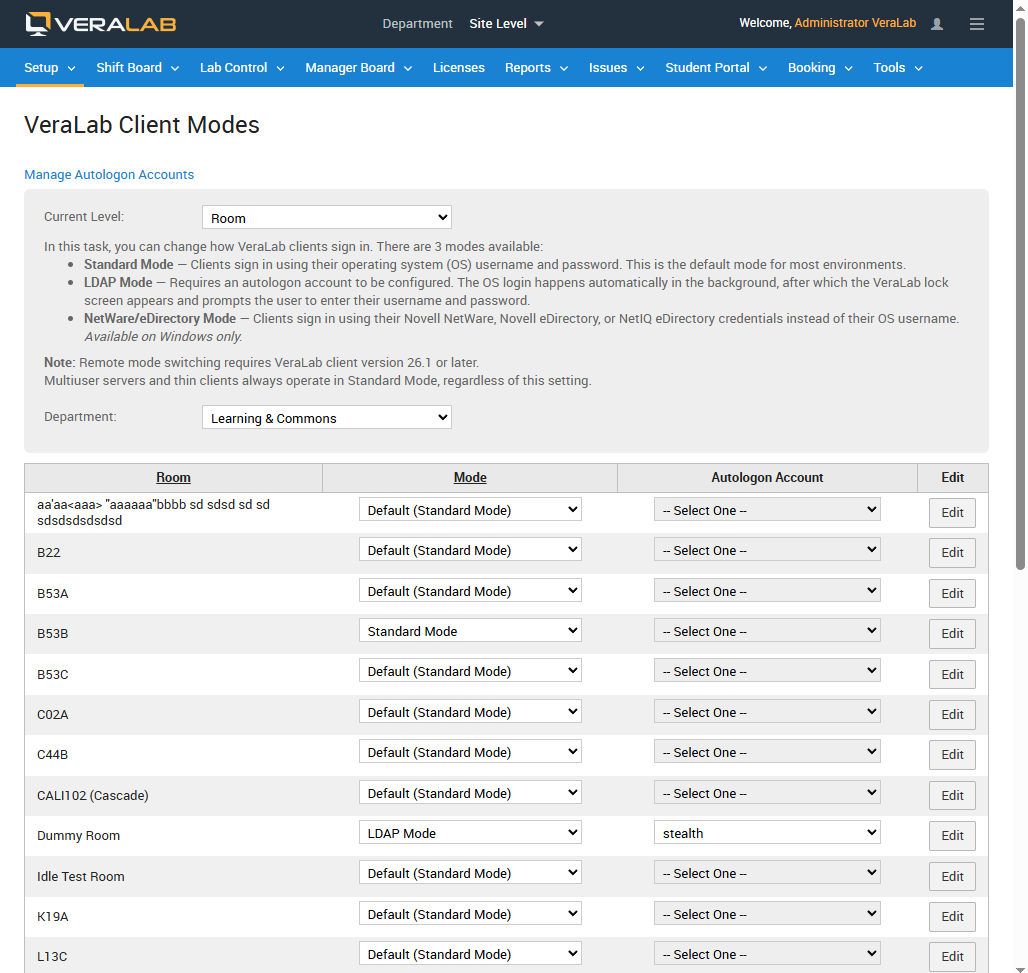
Task: Click Edit for Idle Test Room
Action: [x=952, y=876]
